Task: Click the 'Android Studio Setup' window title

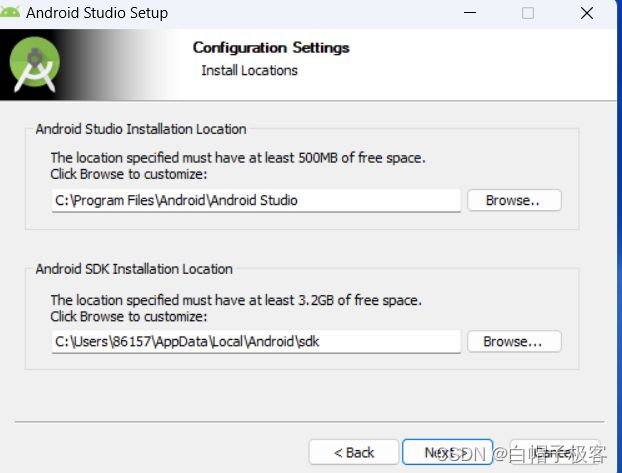Action: [x=97, y=13]
